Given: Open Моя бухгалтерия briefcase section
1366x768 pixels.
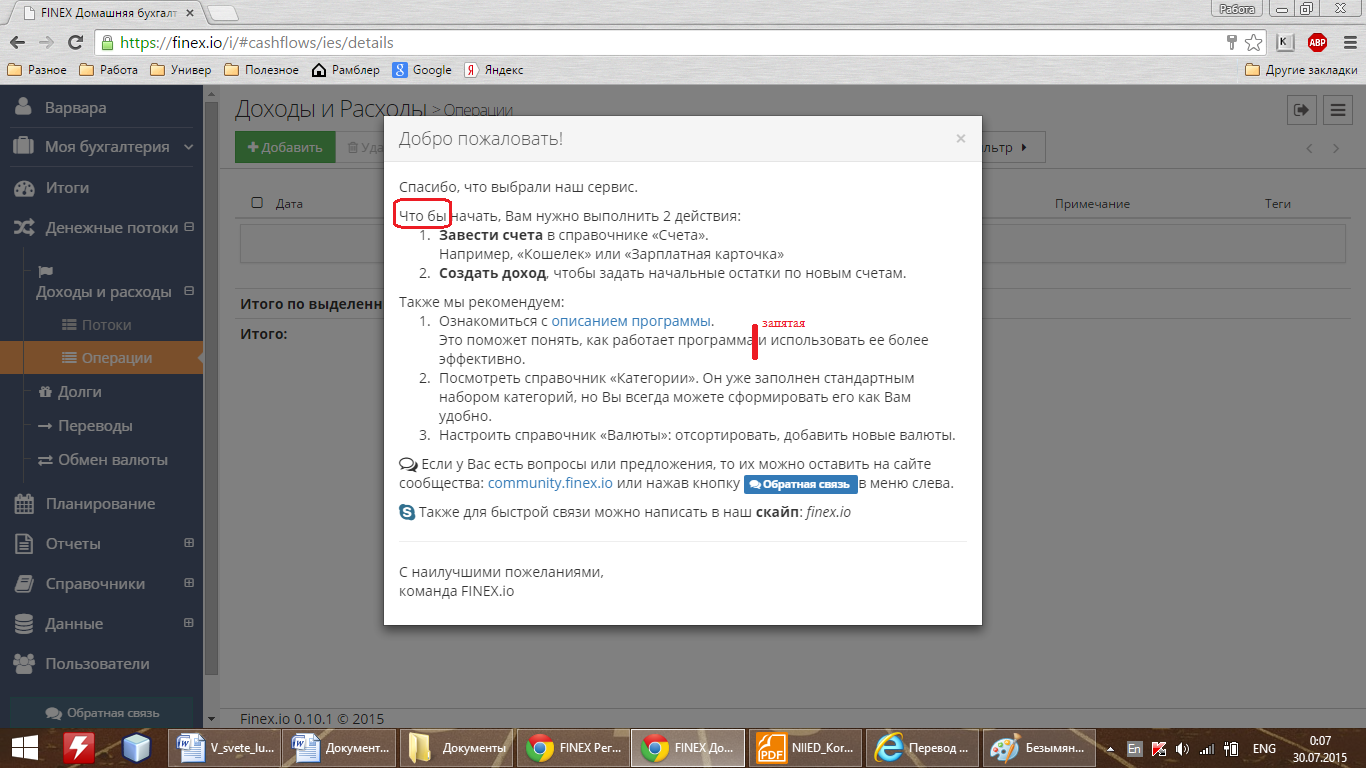Looking at the screenshot, I should 24,147.
